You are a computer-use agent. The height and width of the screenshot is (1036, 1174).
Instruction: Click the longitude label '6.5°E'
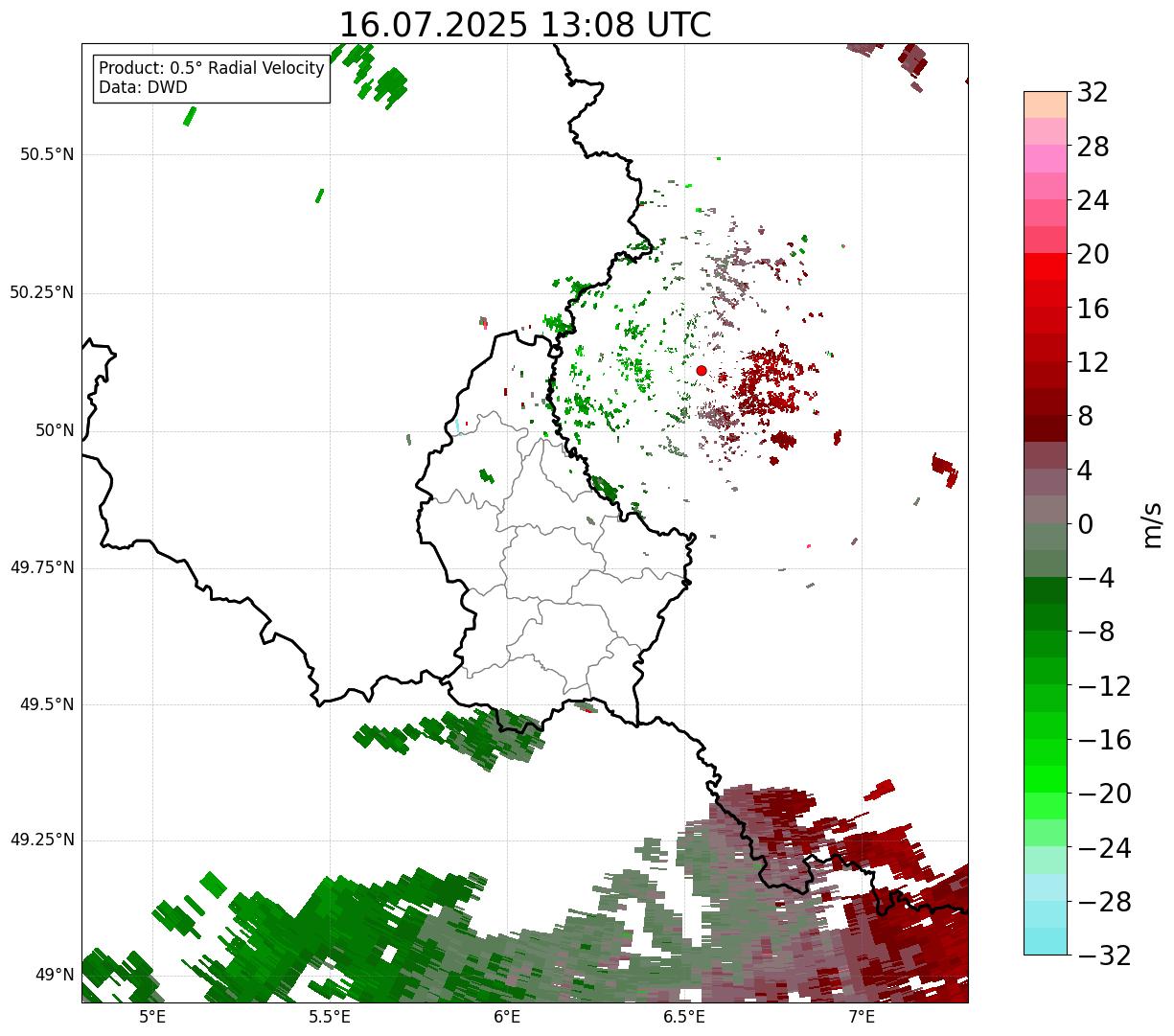[x=684, y=1017]
